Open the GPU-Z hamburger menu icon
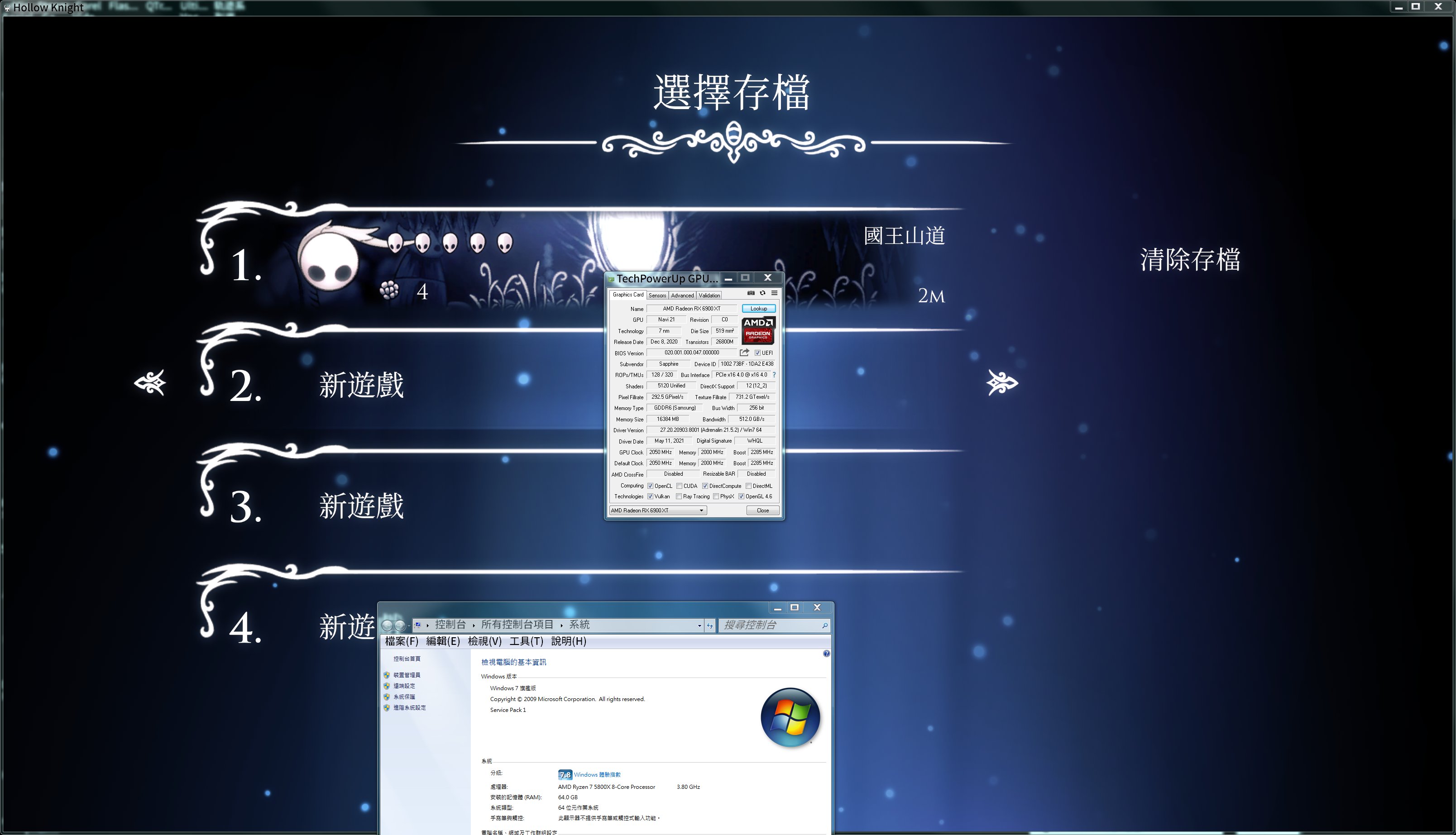Screen dimensions: 1456x835 pyautogui.click(x=774, y=293)
